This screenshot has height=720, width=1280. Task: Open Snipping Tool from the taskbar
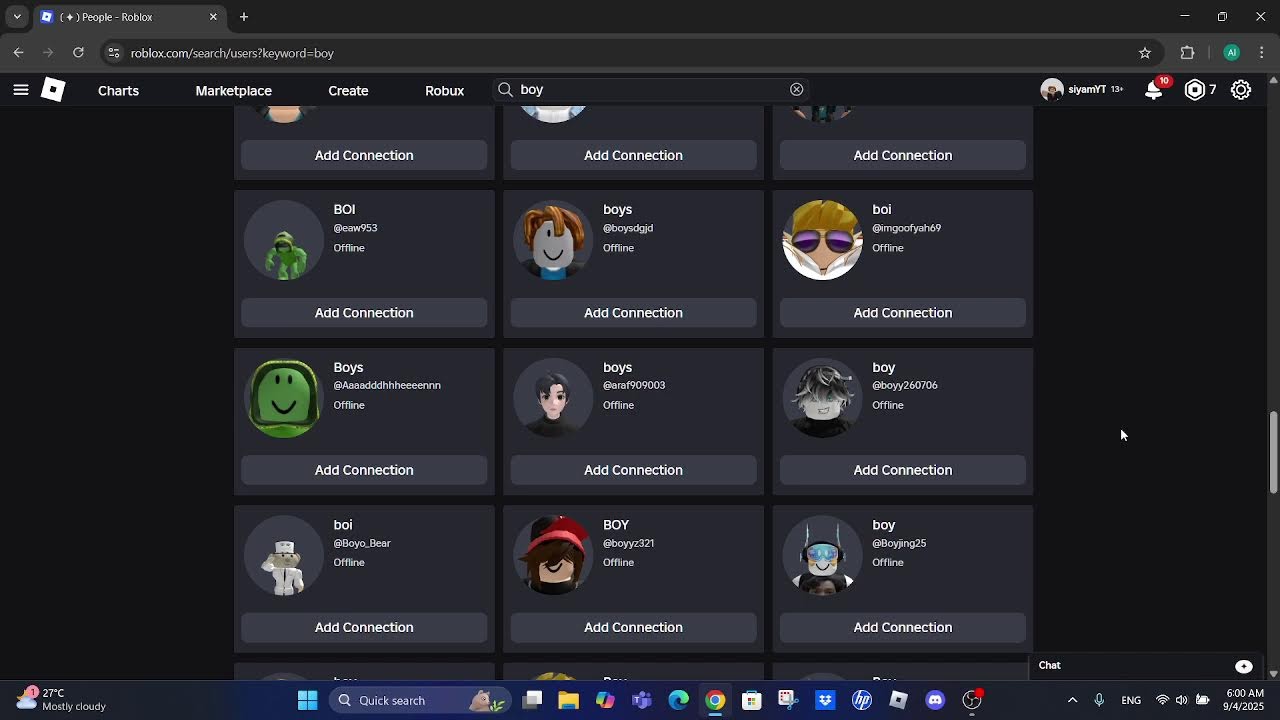(x=788, y=700)
